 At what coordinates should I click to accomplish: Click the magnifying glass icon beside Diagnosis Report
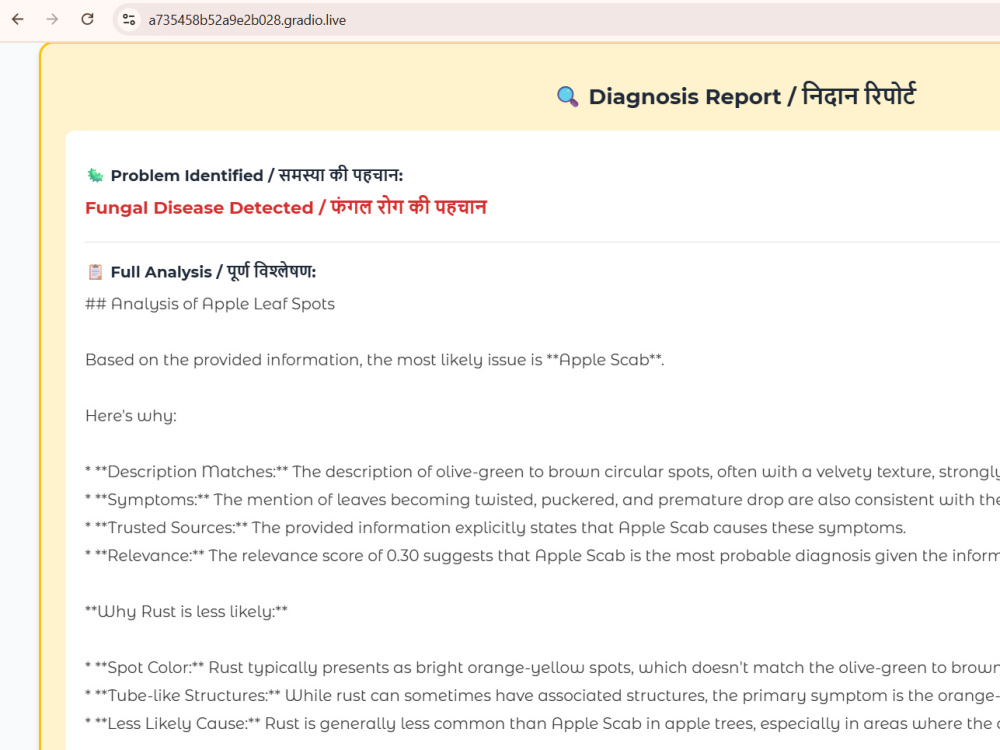tap(567, 96)
